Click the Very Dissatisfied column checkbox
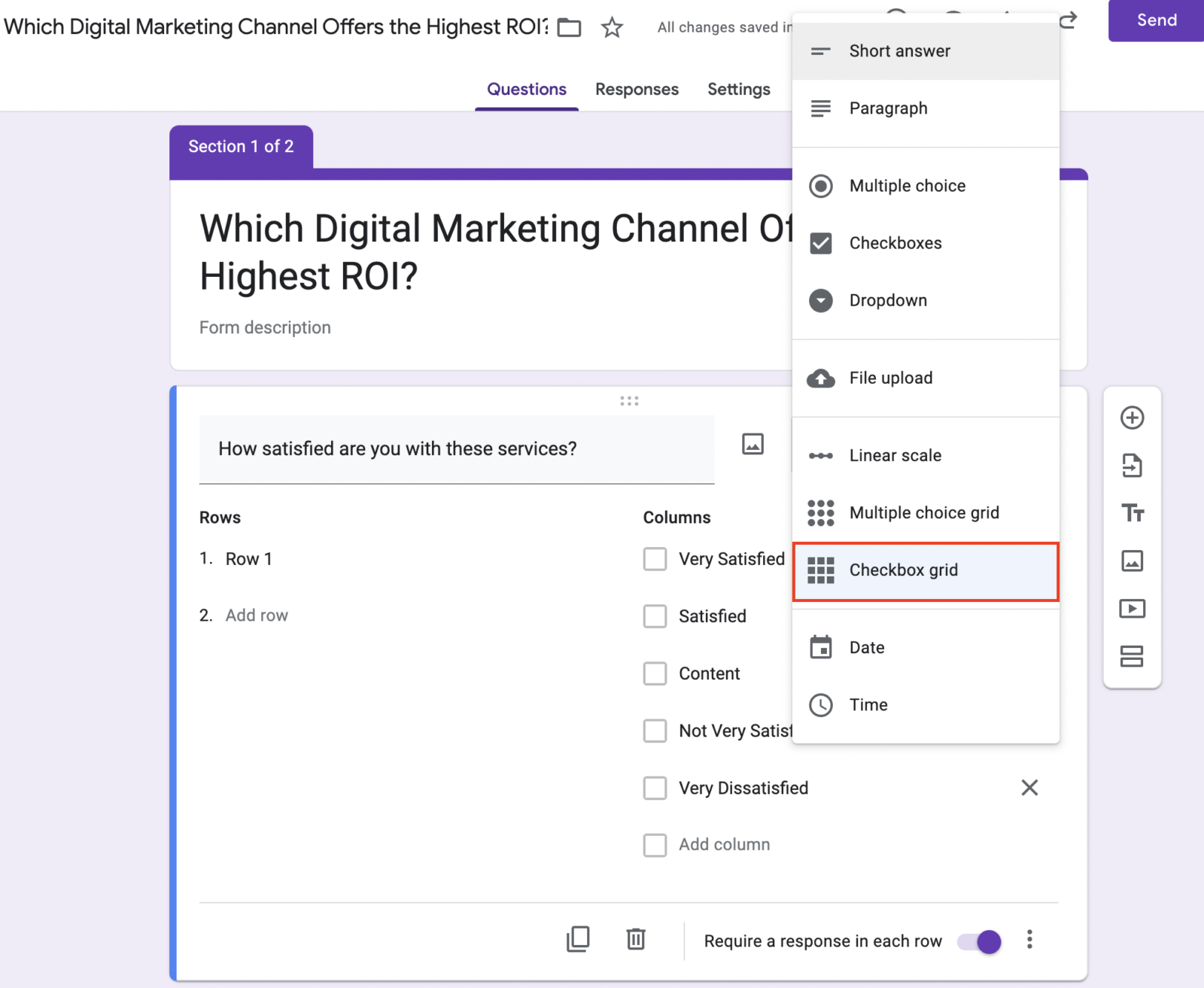Screen dimensions: 1204x988 point(655,788)
